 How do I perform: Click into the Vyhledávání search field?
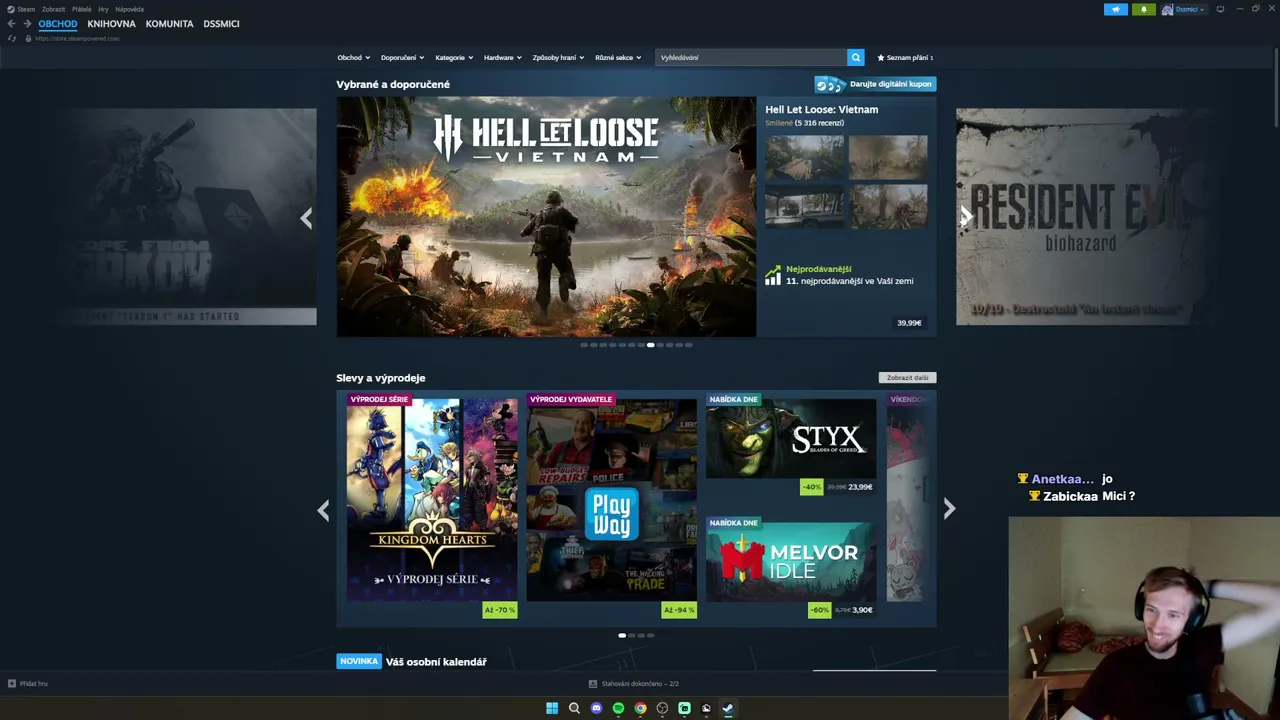tap(751, 57)
